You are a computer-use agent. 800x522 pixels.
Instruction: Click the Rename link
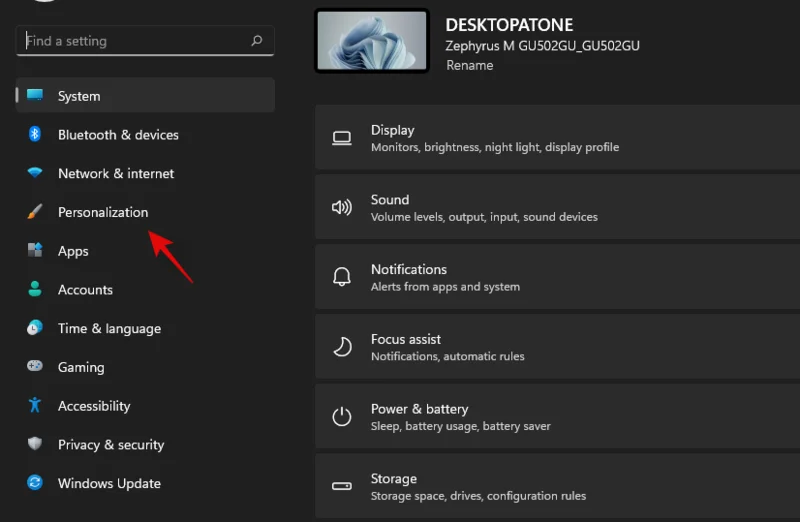(469, 65)
